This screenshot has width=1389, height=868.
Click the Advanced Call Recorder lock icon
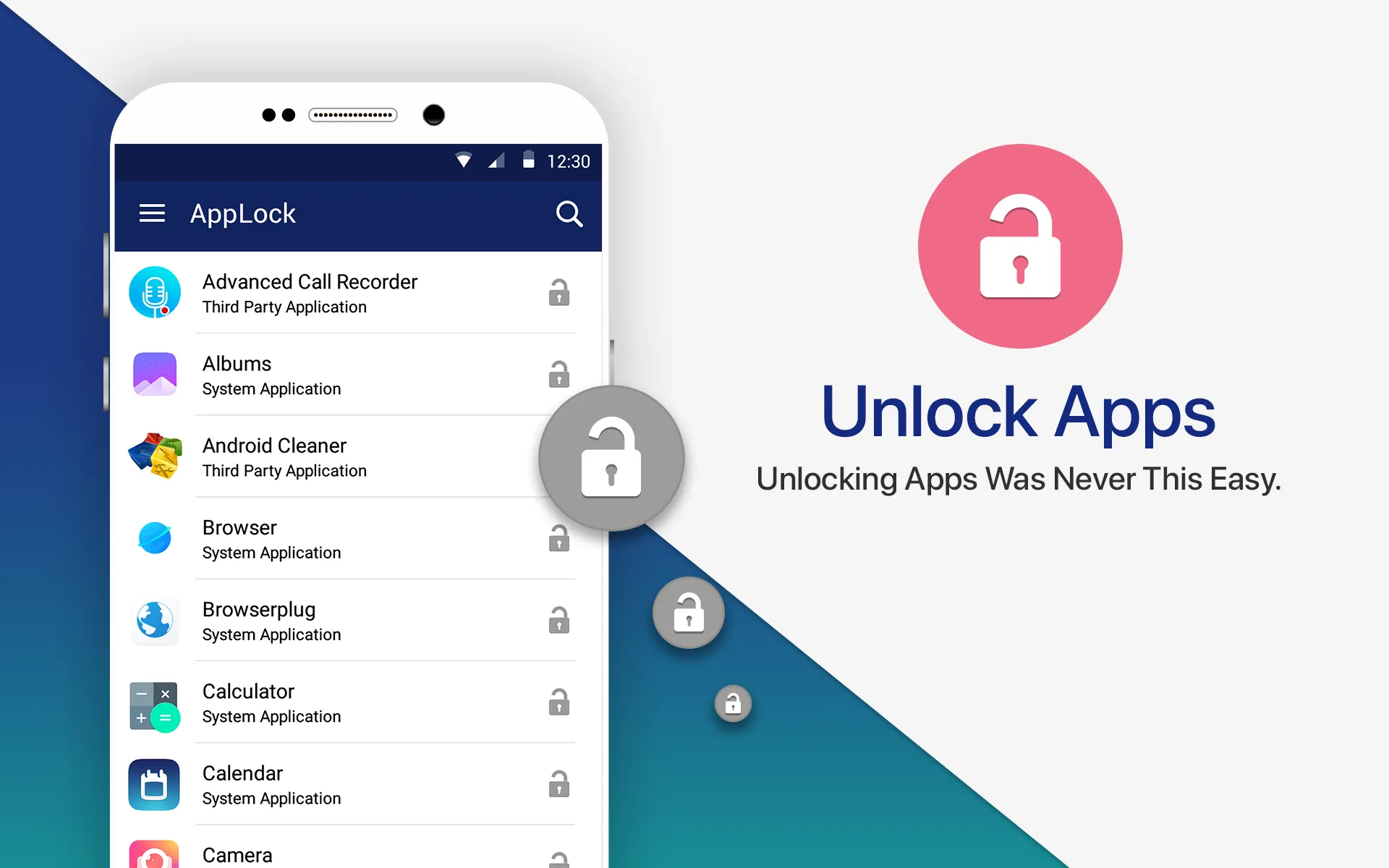click(x=556, y=291)
